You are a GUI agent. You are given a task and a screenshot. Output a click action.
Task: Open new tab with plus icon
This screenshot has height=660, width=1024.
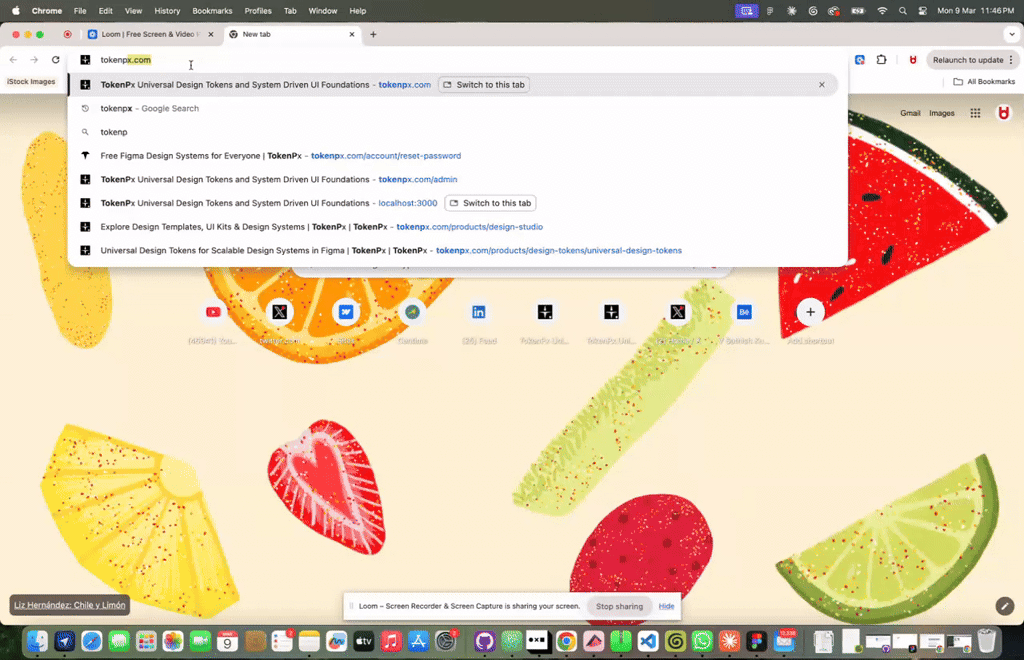[373, 34]
